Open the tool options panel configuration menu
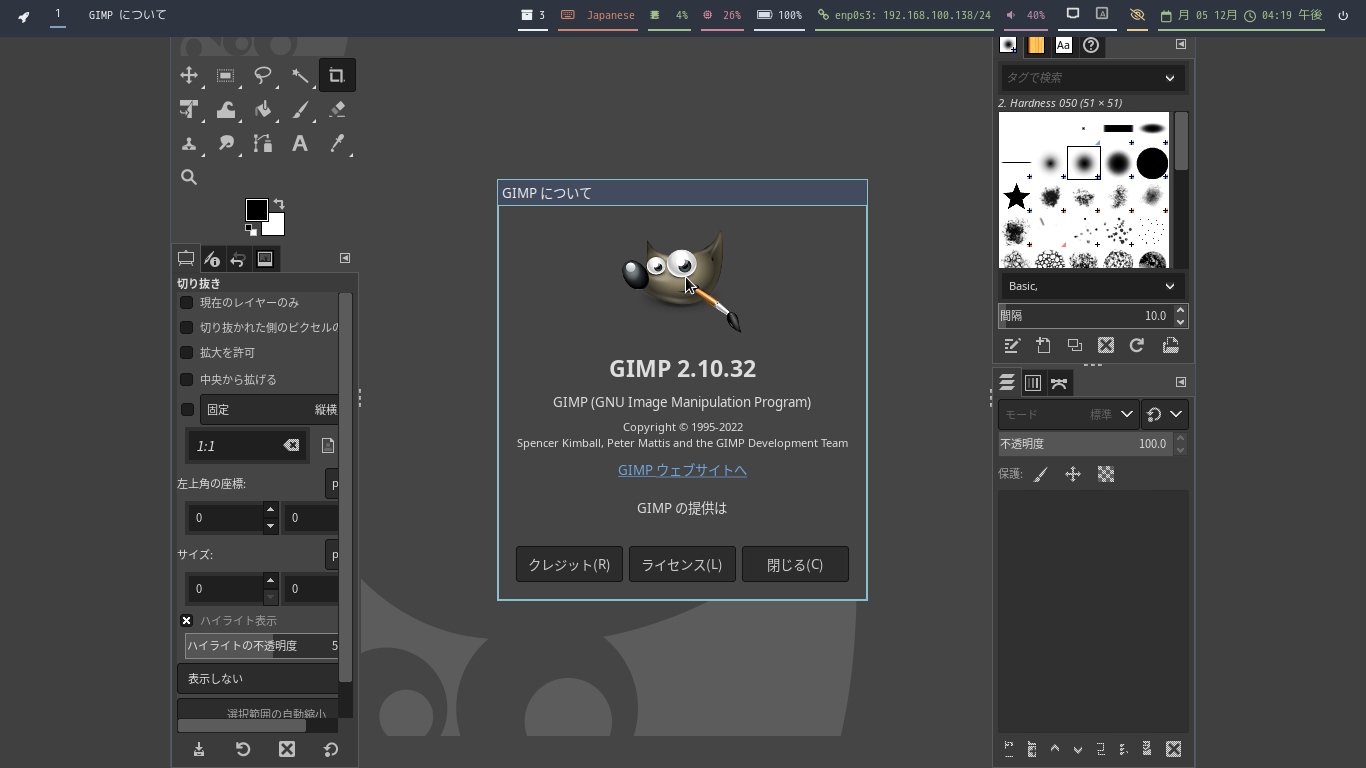1366x768 pixels. pos(345,258)
